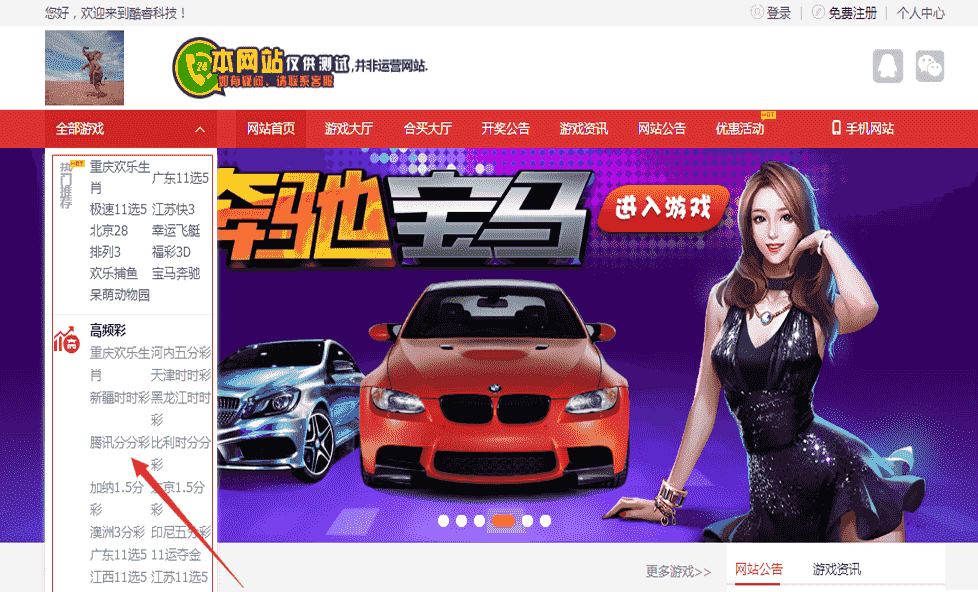Collapse the 全部游戏 games panel

pyautogui.click(x=198, y=128)
